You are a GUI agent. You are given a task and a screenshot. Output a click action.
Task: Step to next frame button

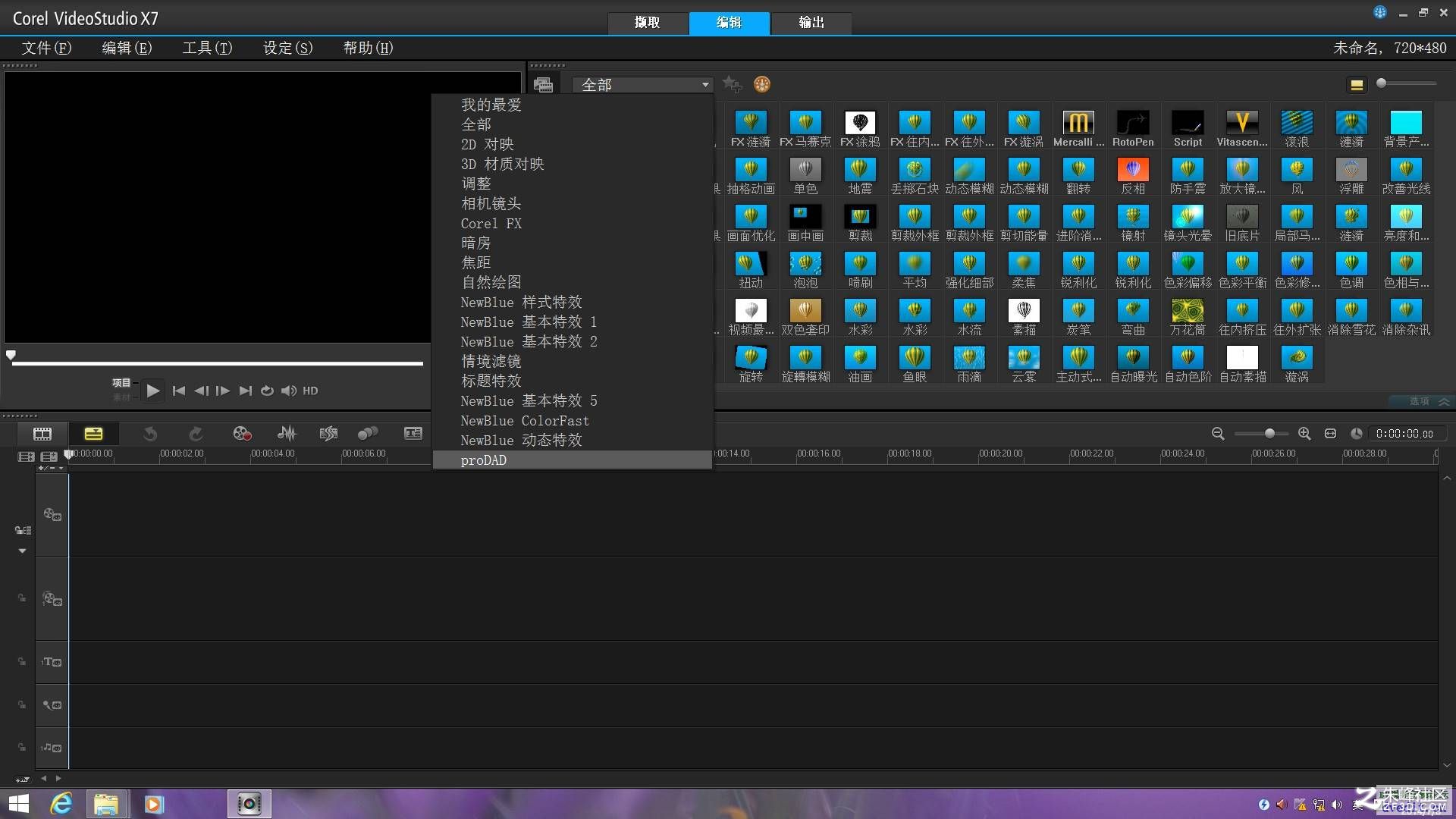pyautogui.click(x=222, y=391)
